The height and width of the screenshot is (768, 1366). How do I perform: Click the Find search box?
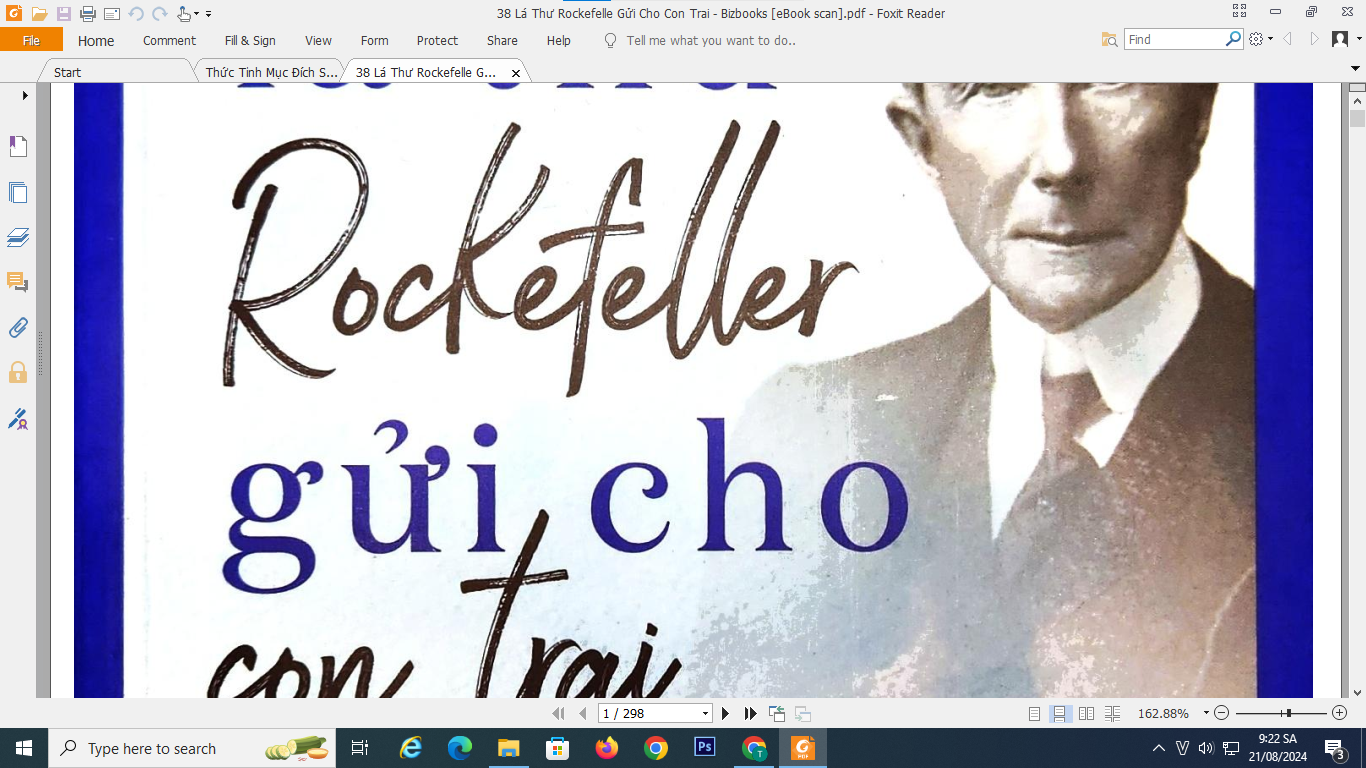pyautogui.click(x=1174, y=40)
